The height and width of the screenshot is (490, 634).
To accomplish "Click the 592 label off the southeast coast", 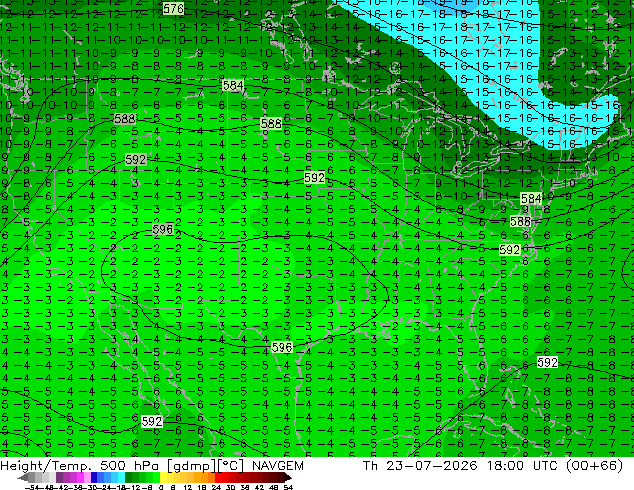I will (x=547, y=362).
